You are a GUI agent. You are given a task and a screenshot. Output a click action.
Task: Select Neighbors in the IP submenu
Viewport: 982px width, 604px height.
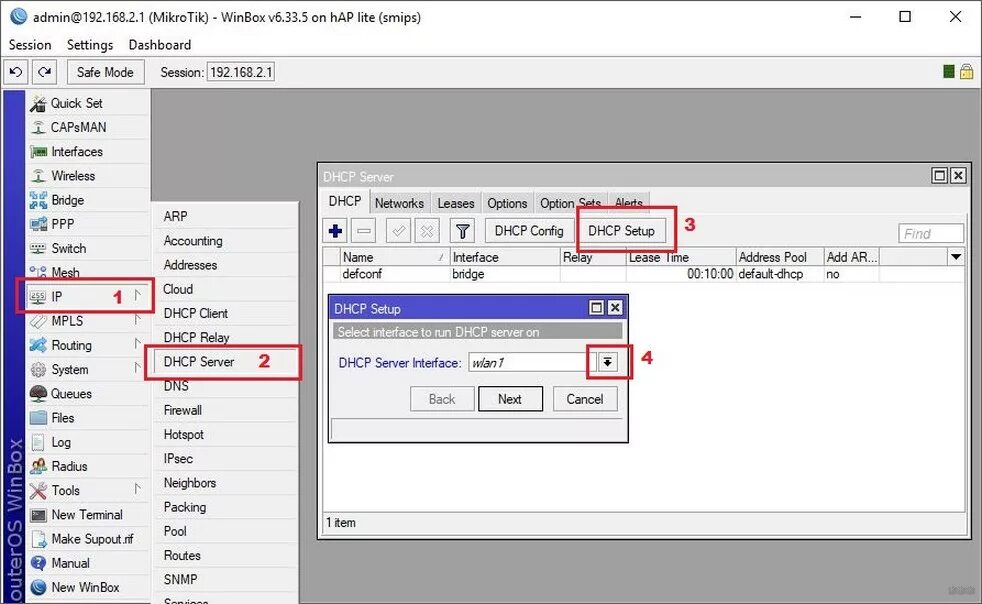(224, 483)
